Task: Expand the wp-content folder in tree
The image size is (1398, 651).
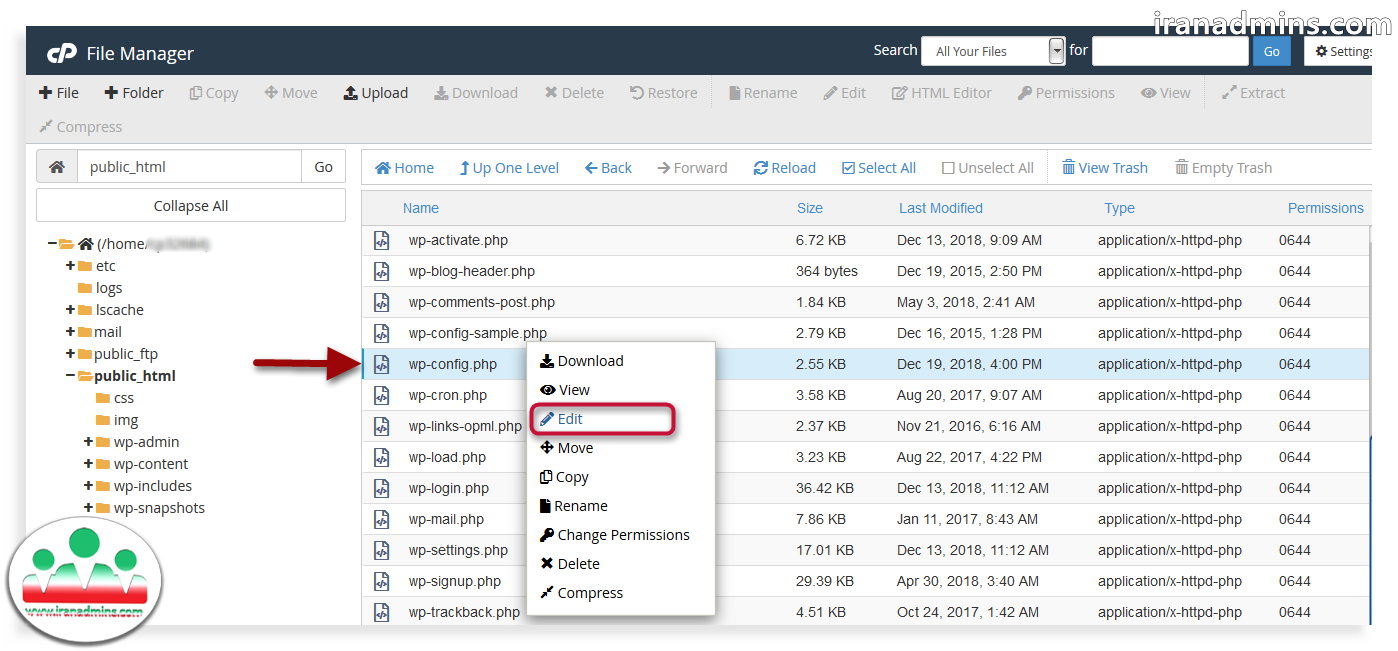Action: (x=88, y=464)
